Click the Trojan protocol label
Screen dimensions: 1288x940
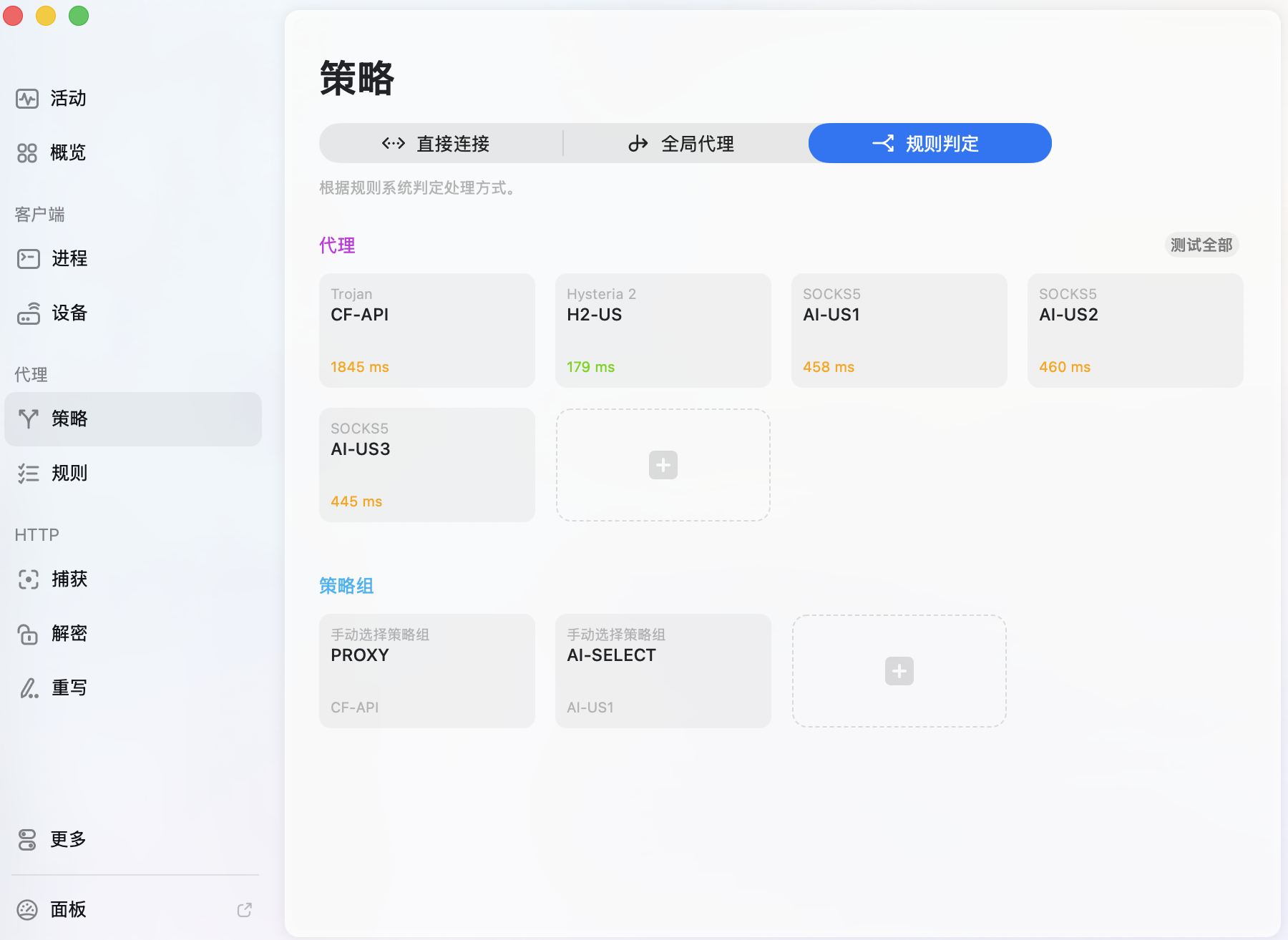tap(351, 294)
